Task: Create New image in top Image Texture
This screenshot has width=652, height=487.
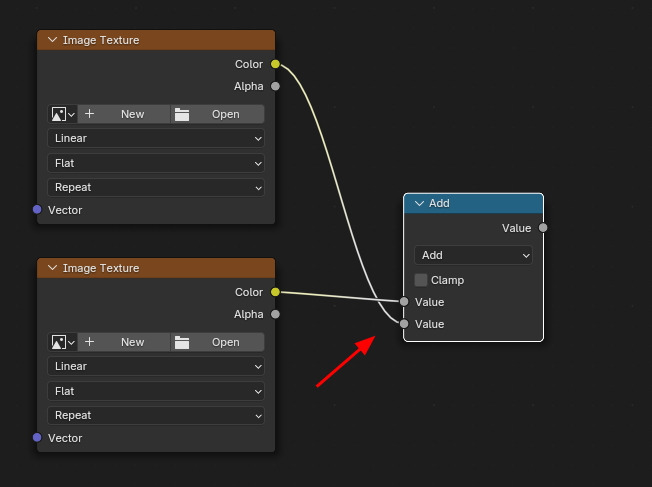Action: click(124, 114)
